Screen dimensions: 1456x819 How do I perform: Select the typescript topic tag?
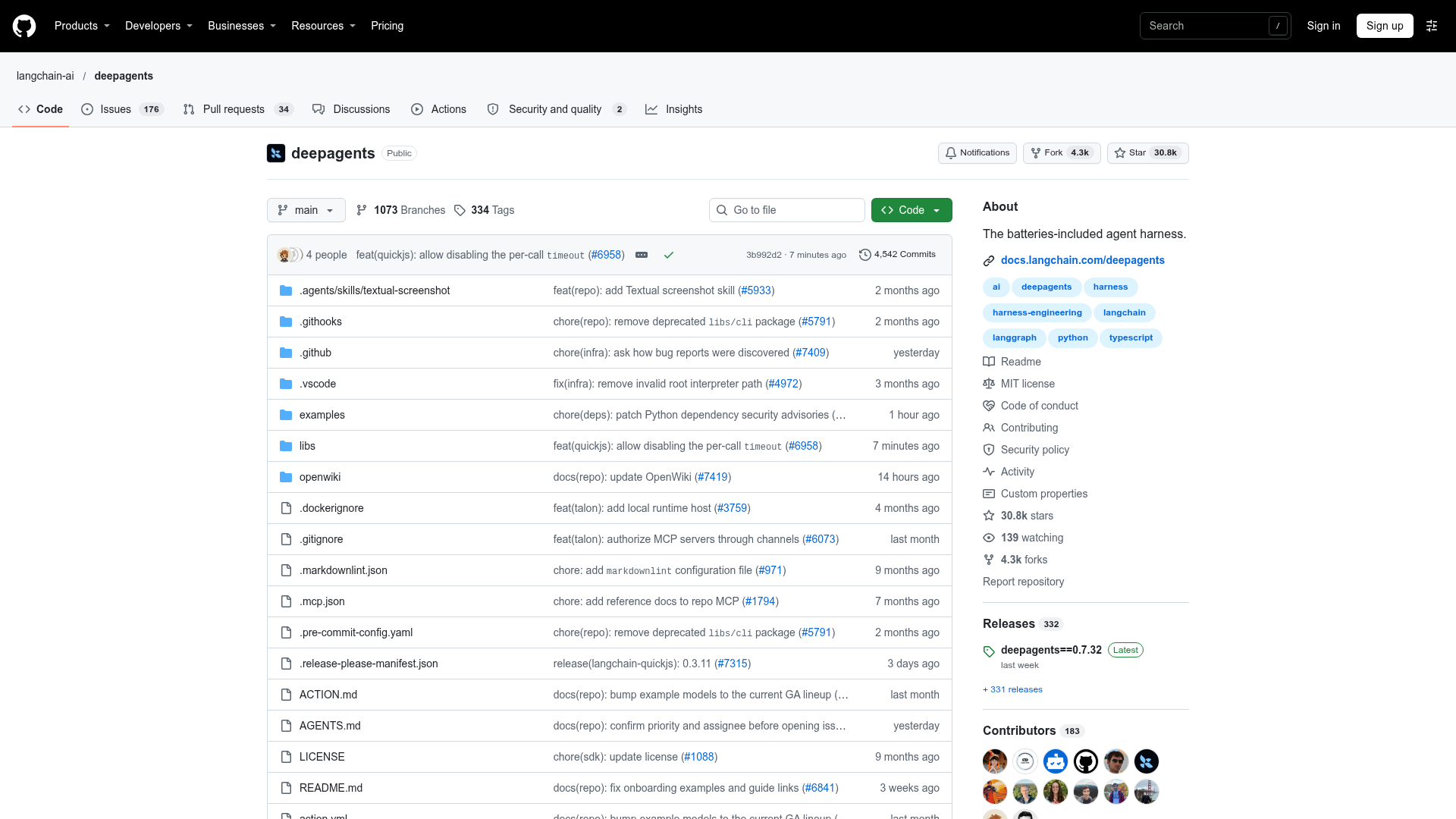[1131, 338]
